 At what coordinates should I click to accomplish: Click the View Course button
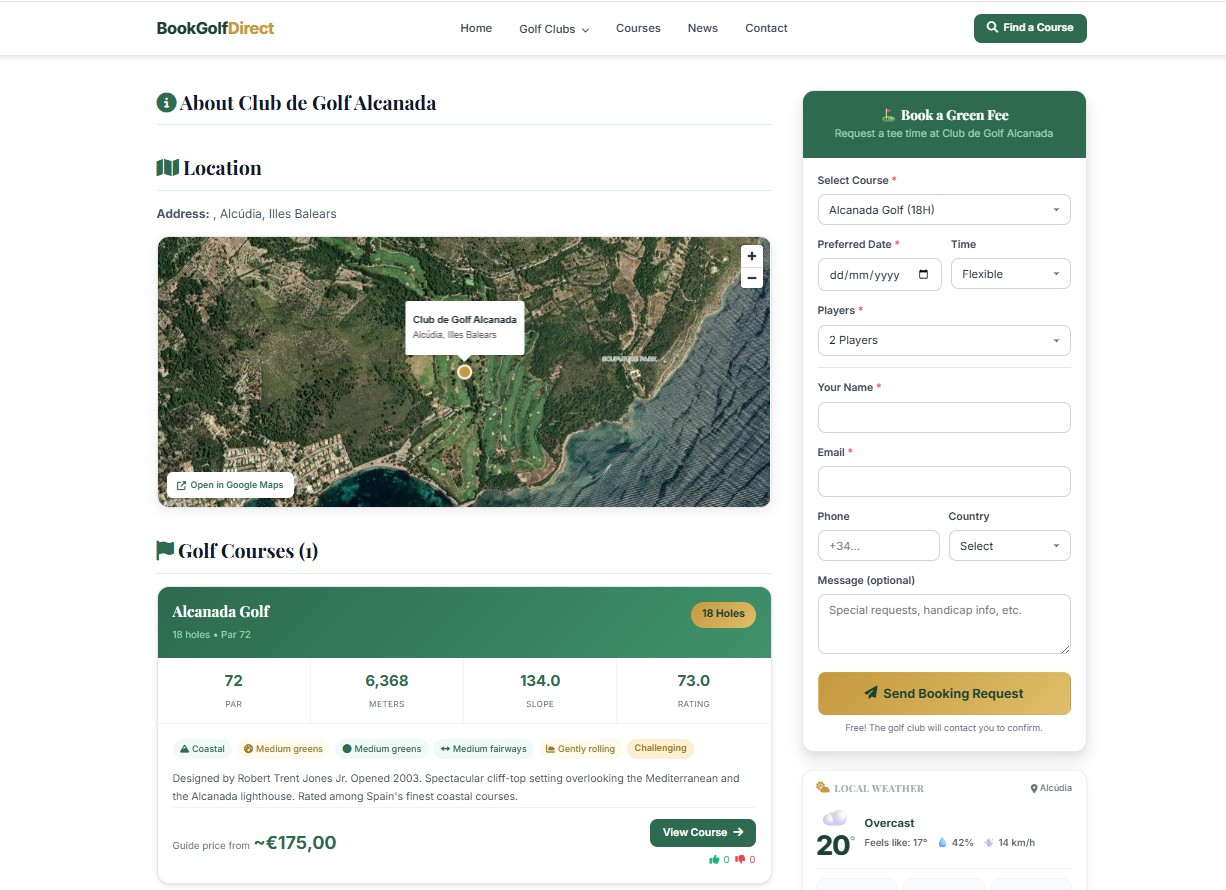pyautogui.click(x=702, y=832)
